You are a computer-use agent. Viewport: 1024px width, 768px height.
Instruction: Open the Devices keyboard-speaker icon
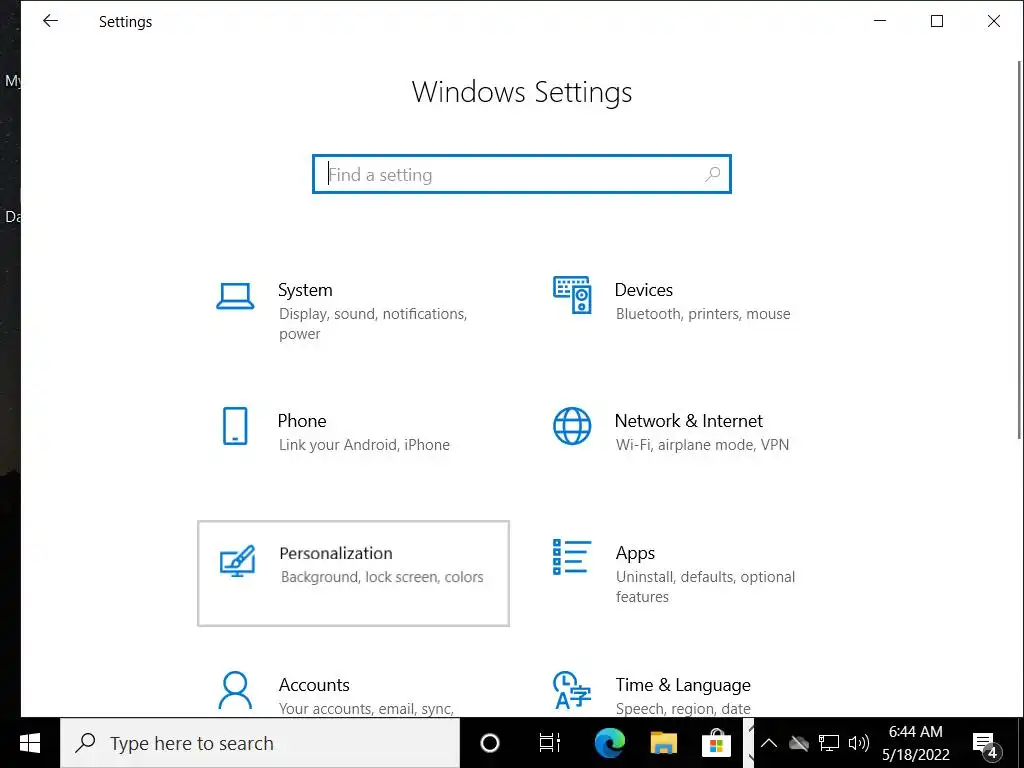point(572,295)
